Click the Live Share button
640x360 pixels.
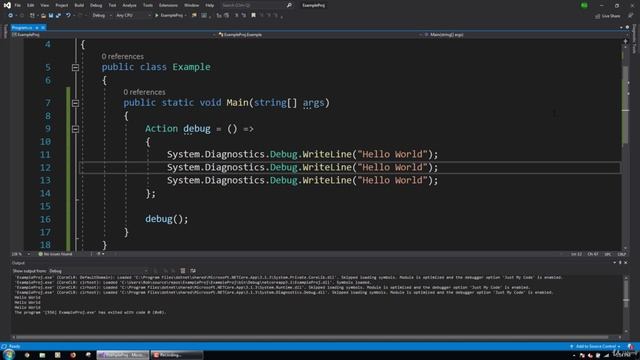click(608, 16)
